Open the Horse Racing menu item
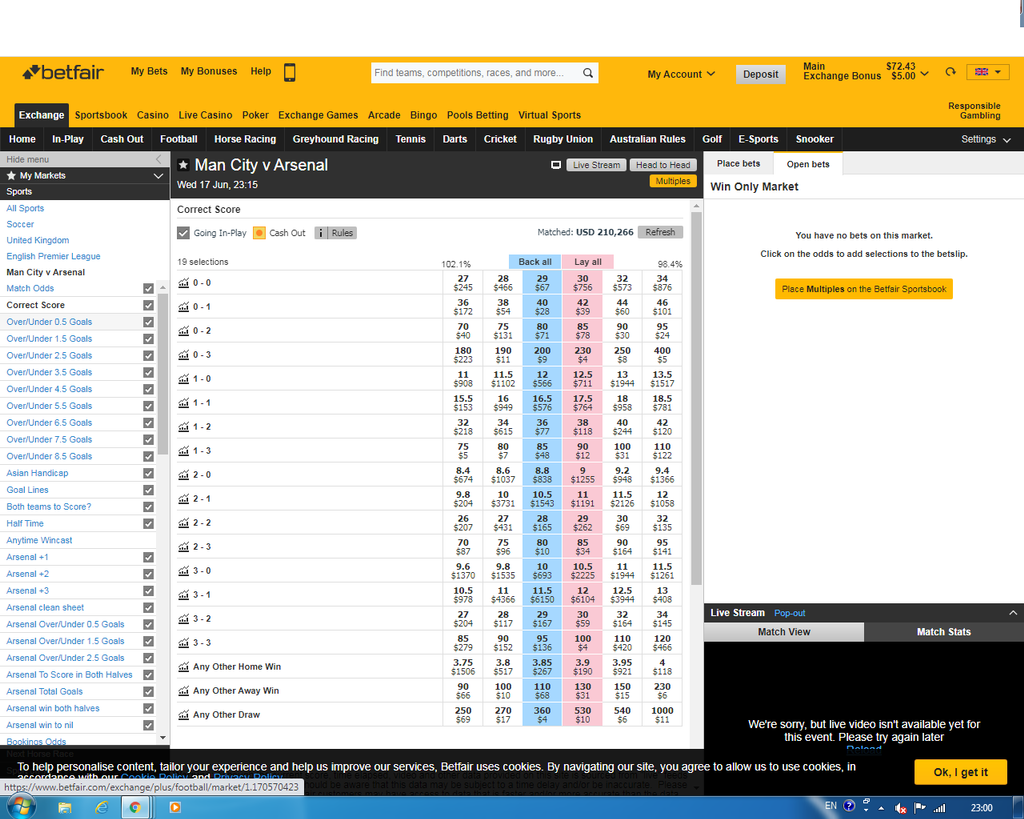The height and width of the screenshot is (819, 1024). (245, 139)
